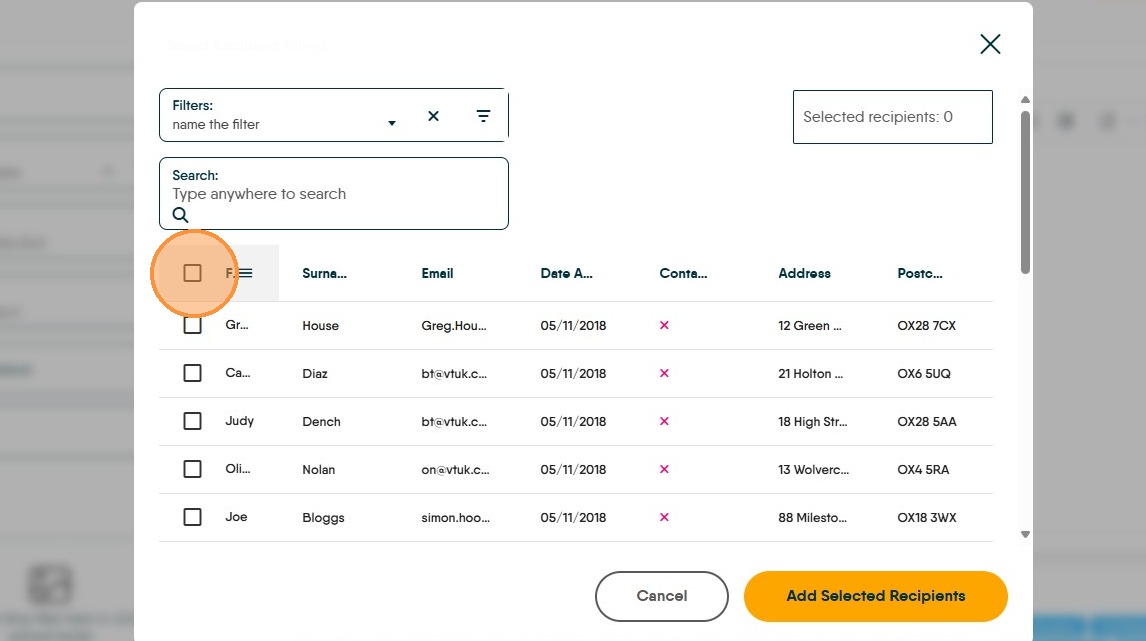Viewport: 1146px width, 641px height.
Task: Click the contact cross icon for Dench
Action: click(x=664, y=421)
